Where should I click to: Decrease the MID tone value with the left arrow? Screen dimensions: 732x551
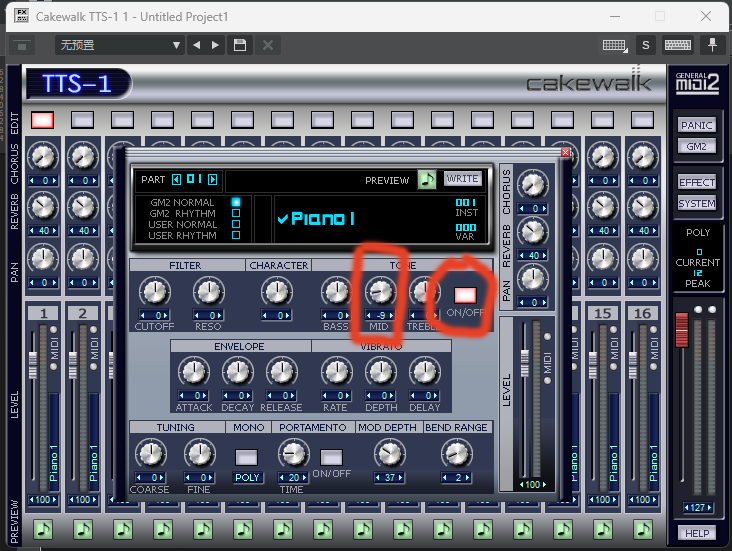367,315
